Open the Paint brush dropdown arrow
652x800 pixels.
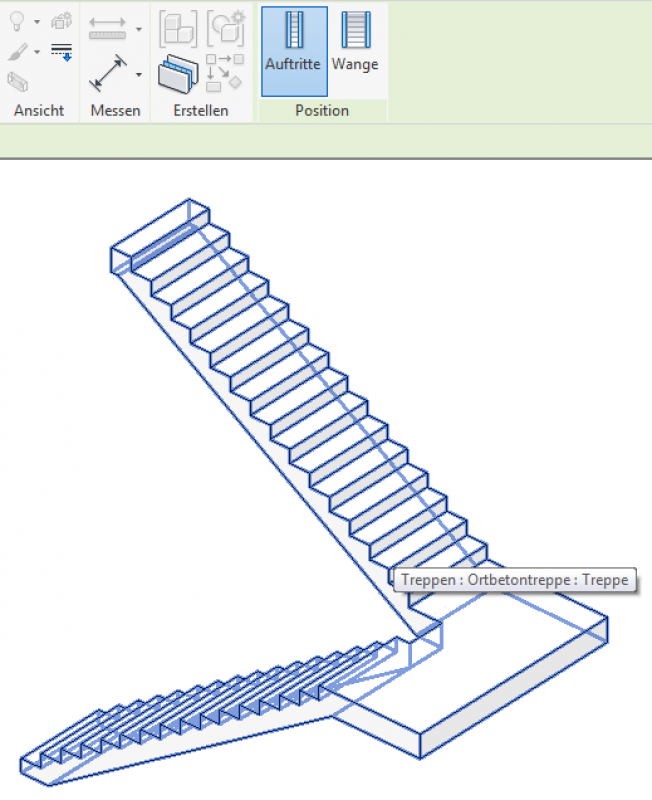pyautogui.click(x=37, y=51)
